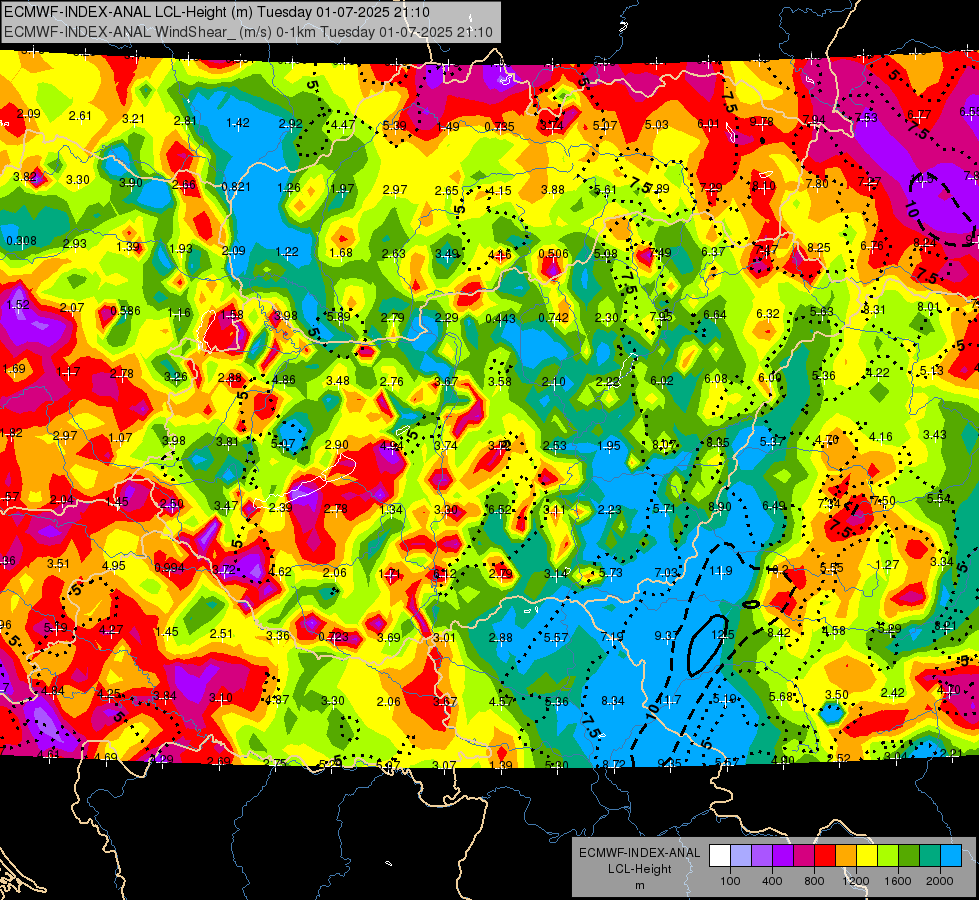979x900 pixels.
Task: Click the 1.42 value on map
Action: point(238,122)
